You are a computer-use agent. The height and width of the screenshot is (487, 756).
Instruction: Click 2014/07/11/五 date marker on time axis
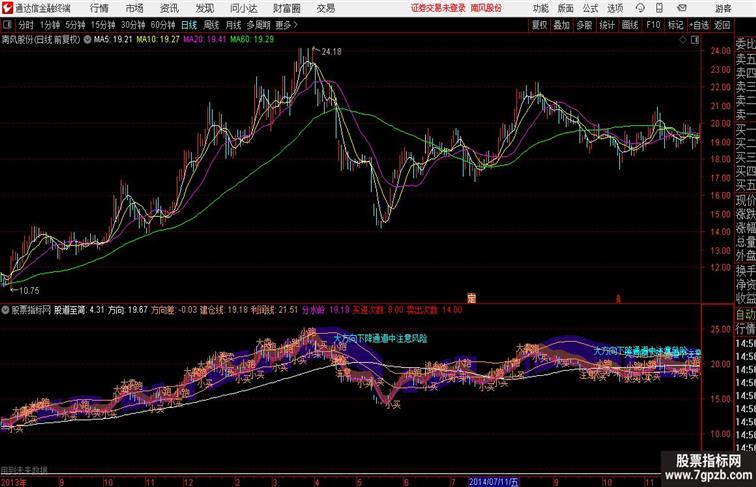click(x=494, y=482)
